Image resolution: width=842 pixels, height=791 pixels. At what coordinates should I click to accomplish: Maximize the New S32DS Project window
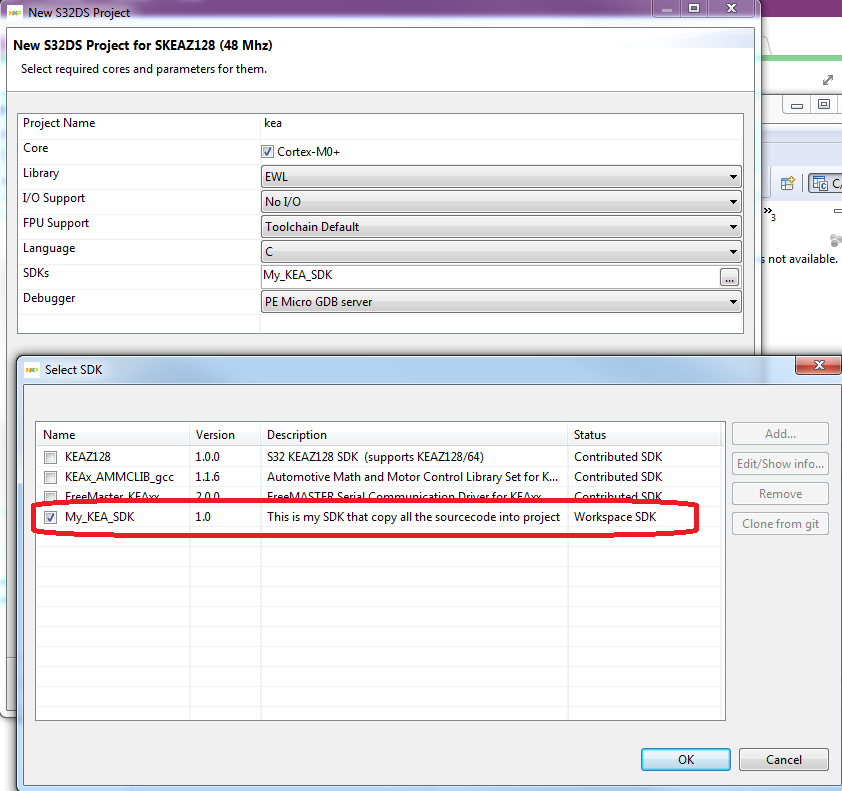[x=694, y=8]
